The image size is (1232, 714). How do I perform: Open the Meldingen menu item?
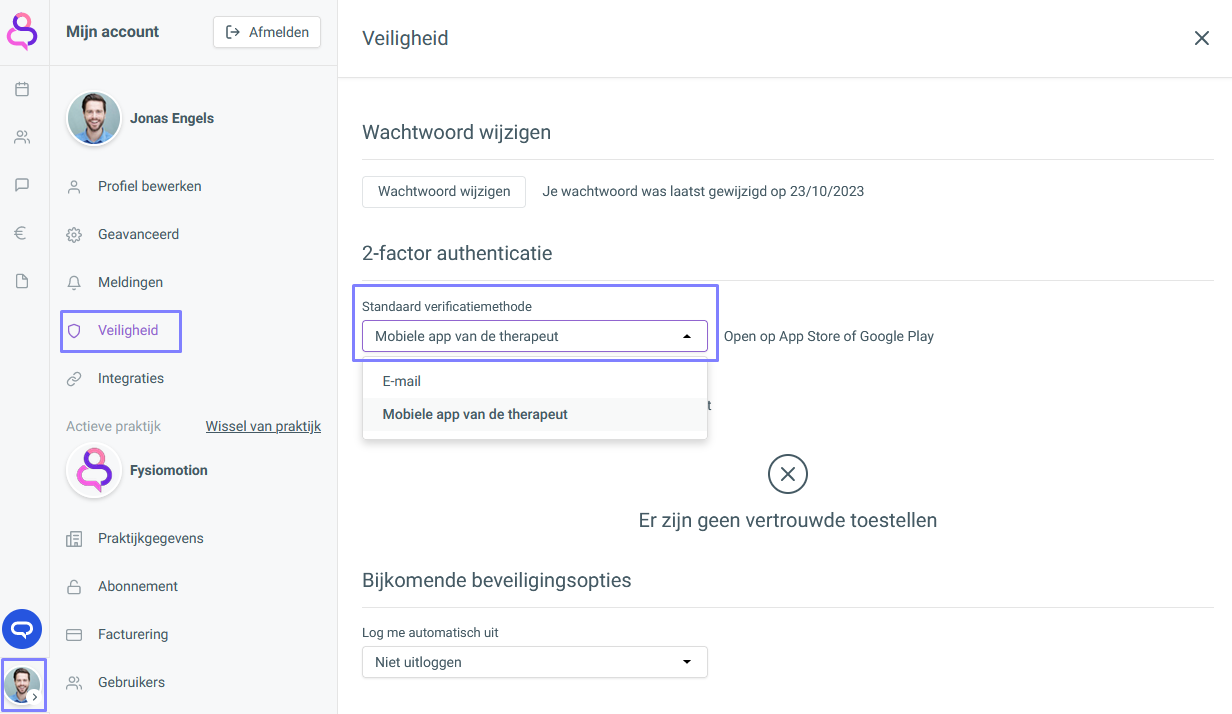point(130,282)
